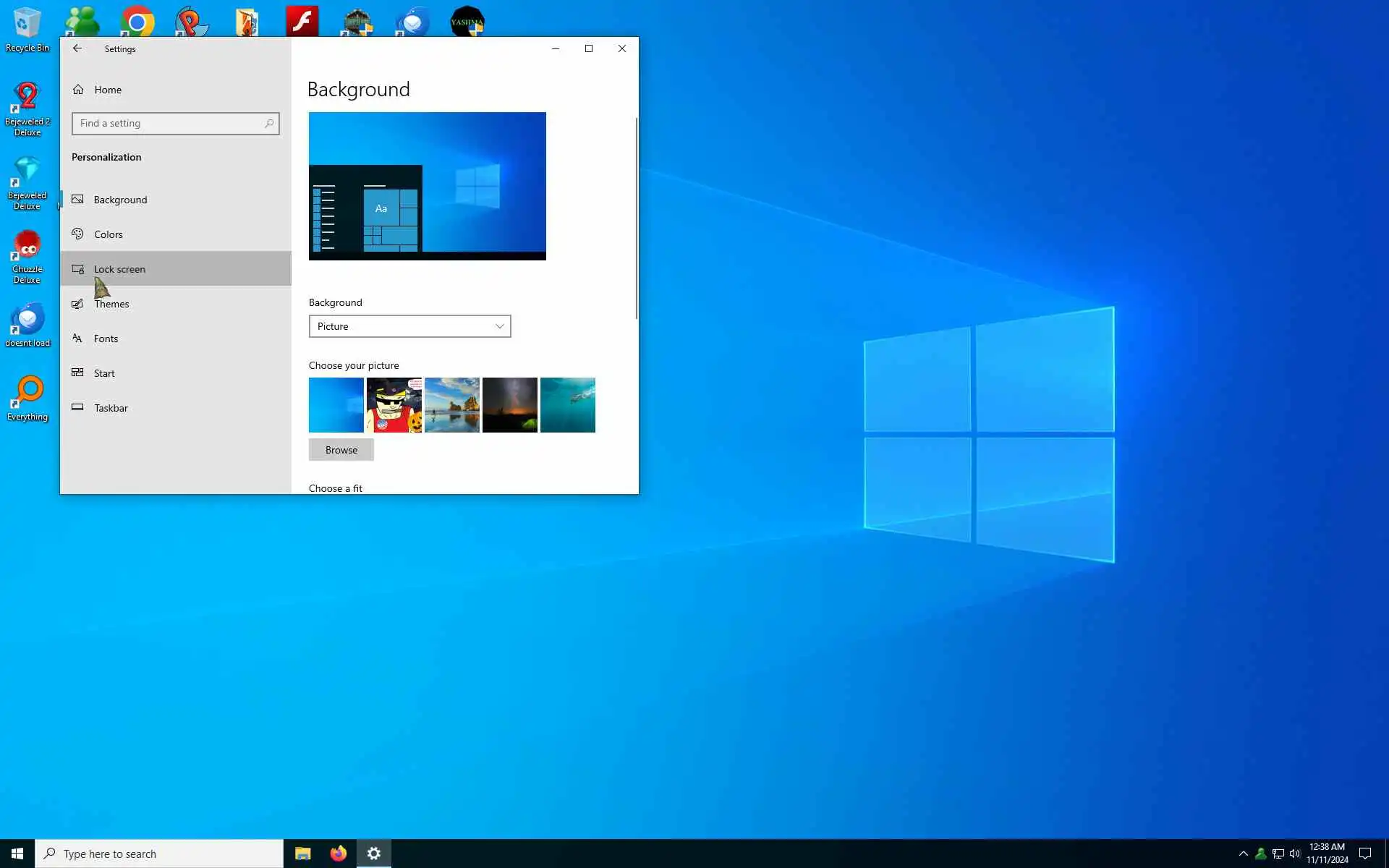1389x868 pixels.
Task: Pick the starry night sky picture
Action: [509, 405]
